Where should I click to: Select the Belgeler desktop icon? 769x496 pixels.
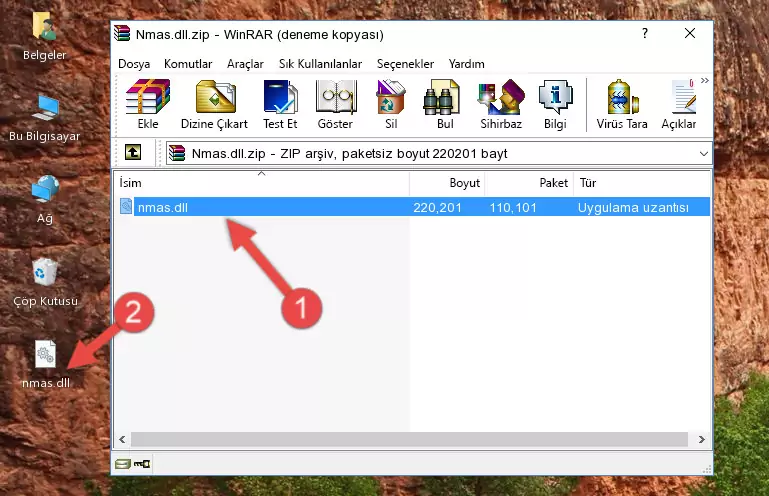[x=44, y=36]
